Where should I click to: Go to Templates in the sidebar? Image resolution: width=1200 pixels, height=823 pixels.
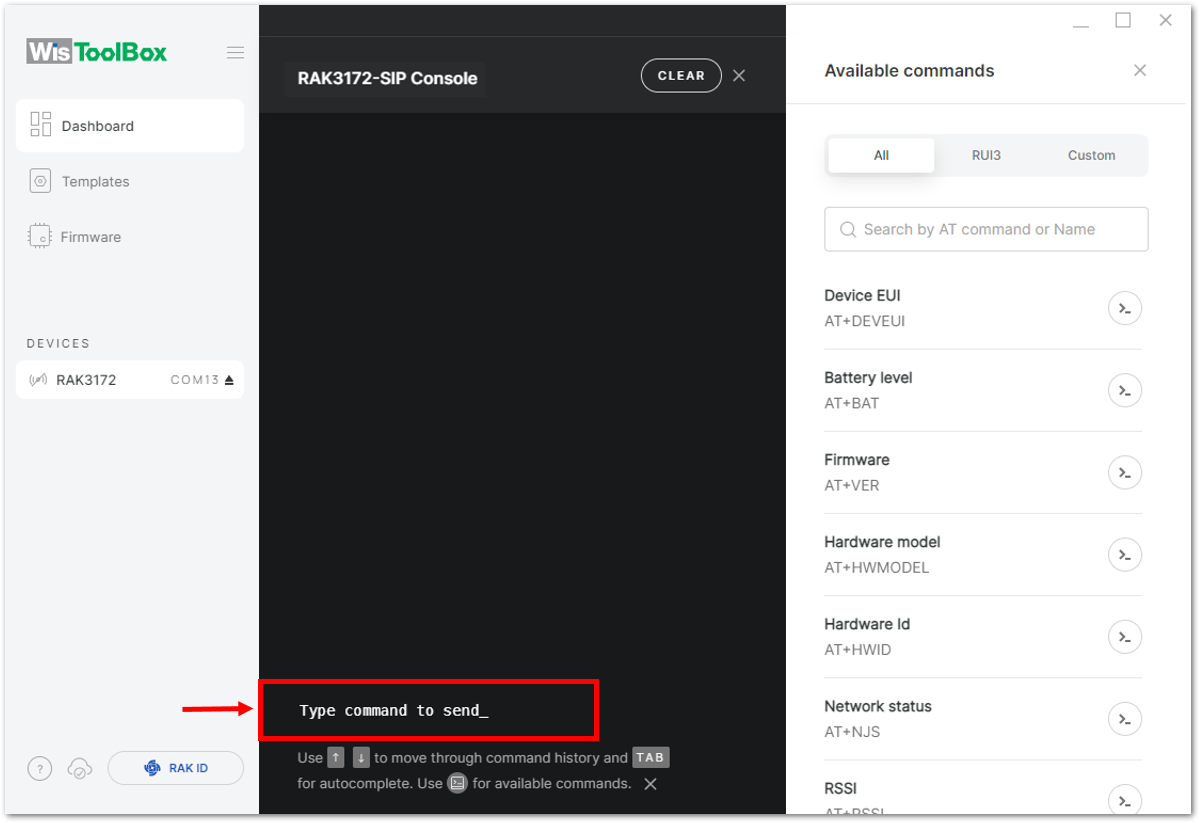pyautogui.click(x=96, y=182)
